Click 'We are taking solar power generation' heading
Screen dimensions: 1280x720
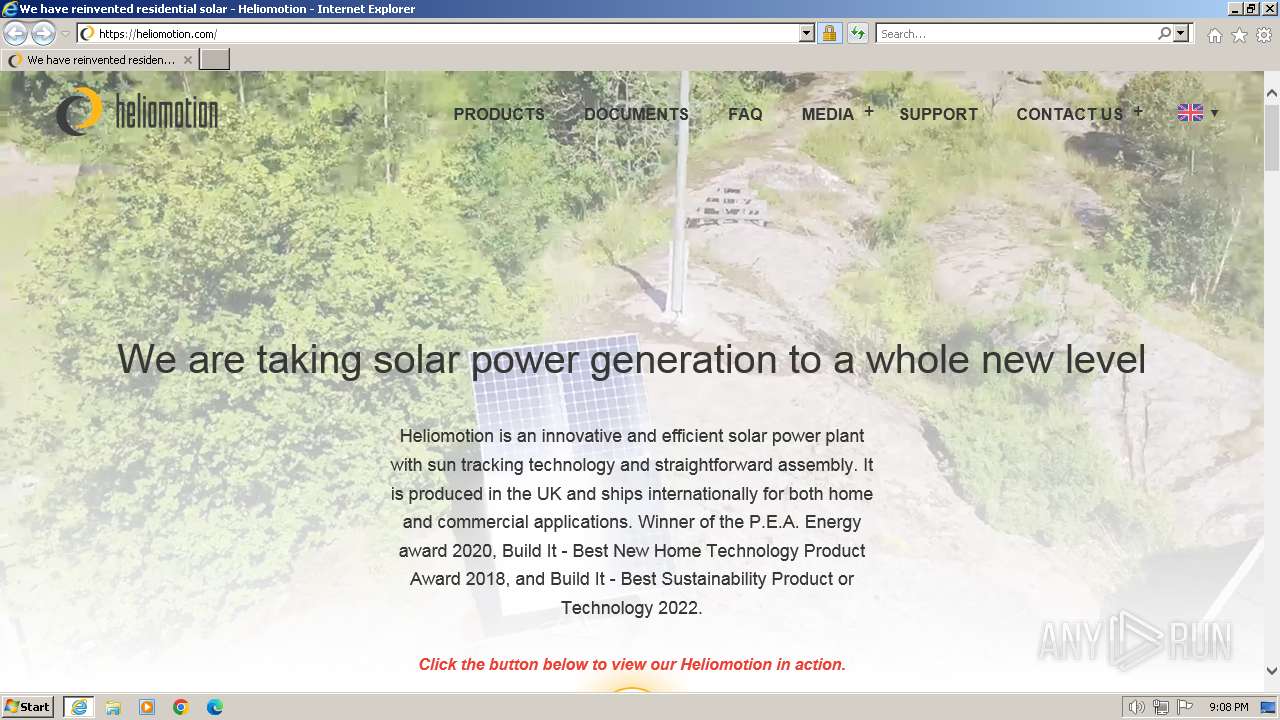coord(631,359)
